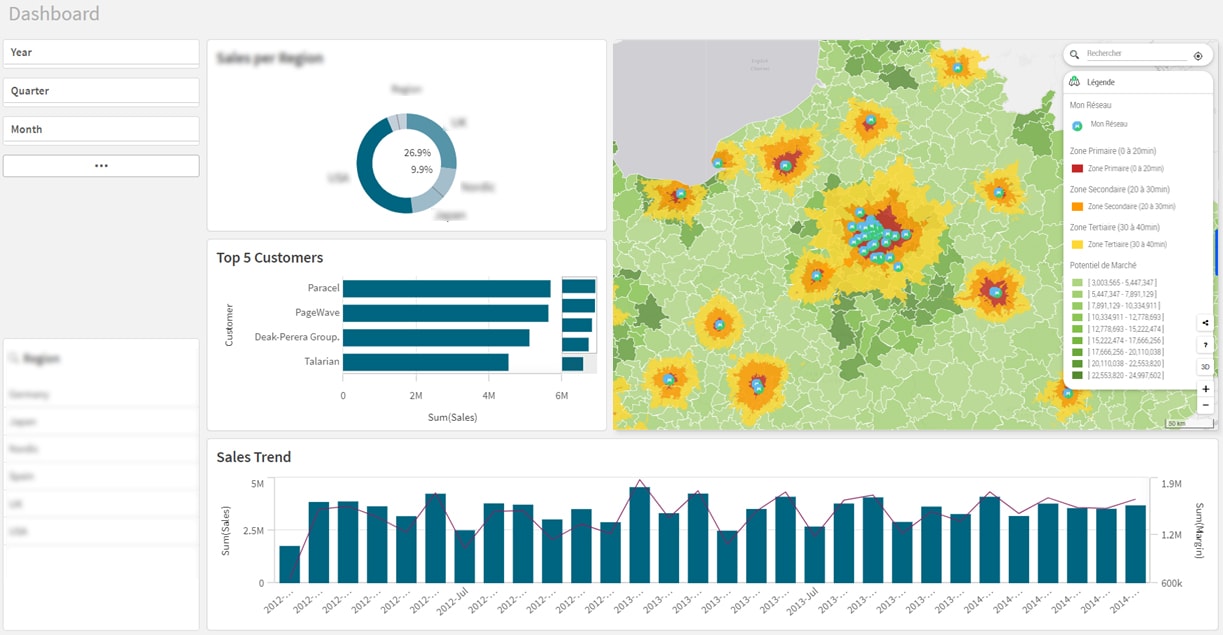This screenshot has height=635, width=1223.
Task: Toggle the 3D map view
Action: click(x=1205, y=367)
